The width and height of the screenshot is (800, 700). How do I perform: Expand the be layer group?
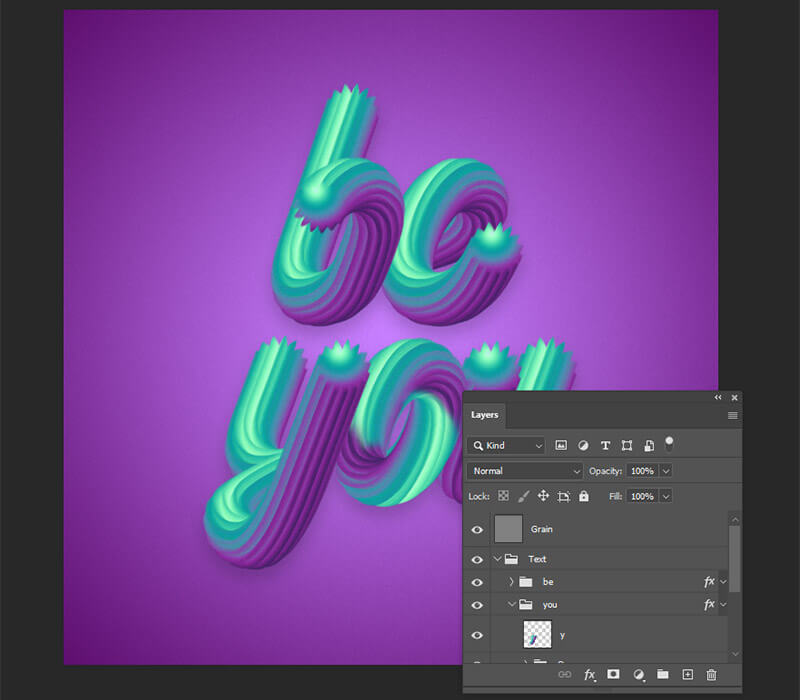coord(511,581)
